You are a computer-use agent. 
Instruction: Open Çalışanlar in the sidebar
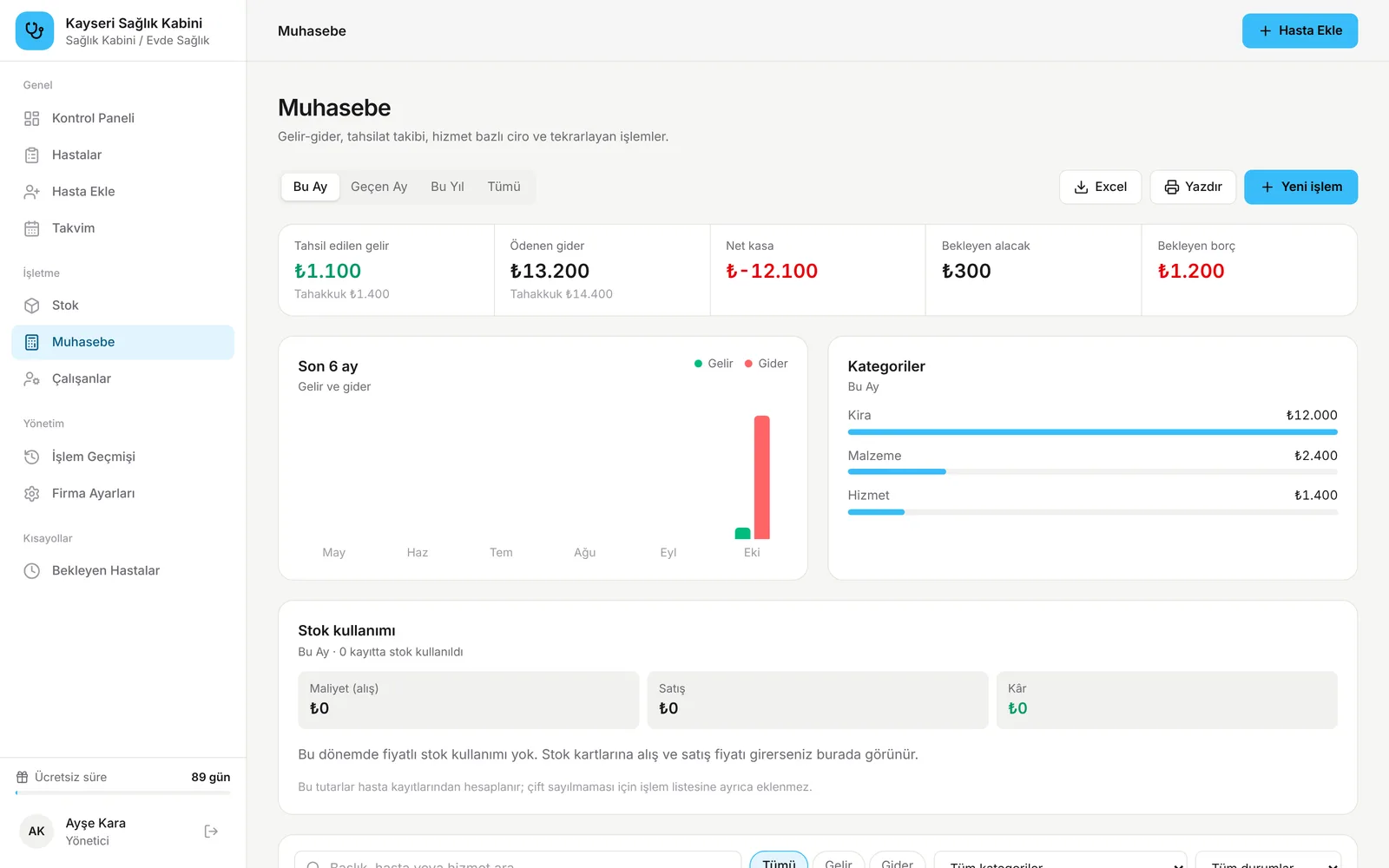point(122,378)
